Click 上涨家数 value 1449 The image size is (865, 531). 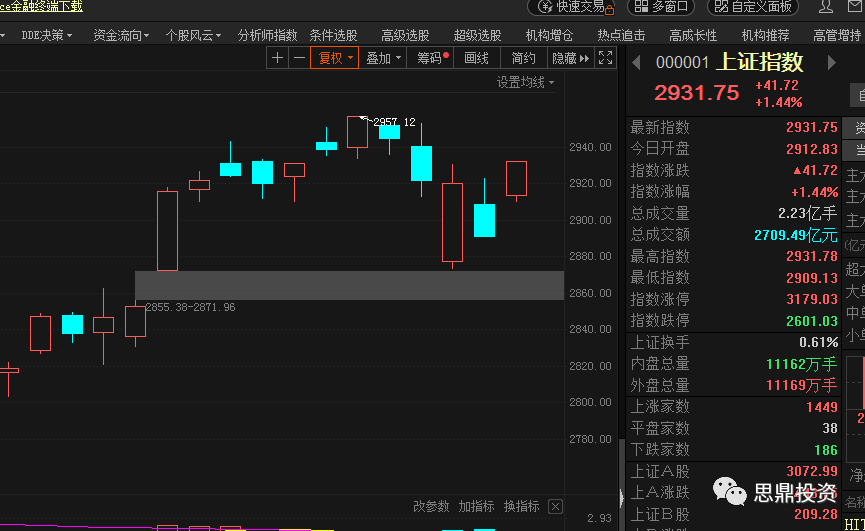click(822, 407)
